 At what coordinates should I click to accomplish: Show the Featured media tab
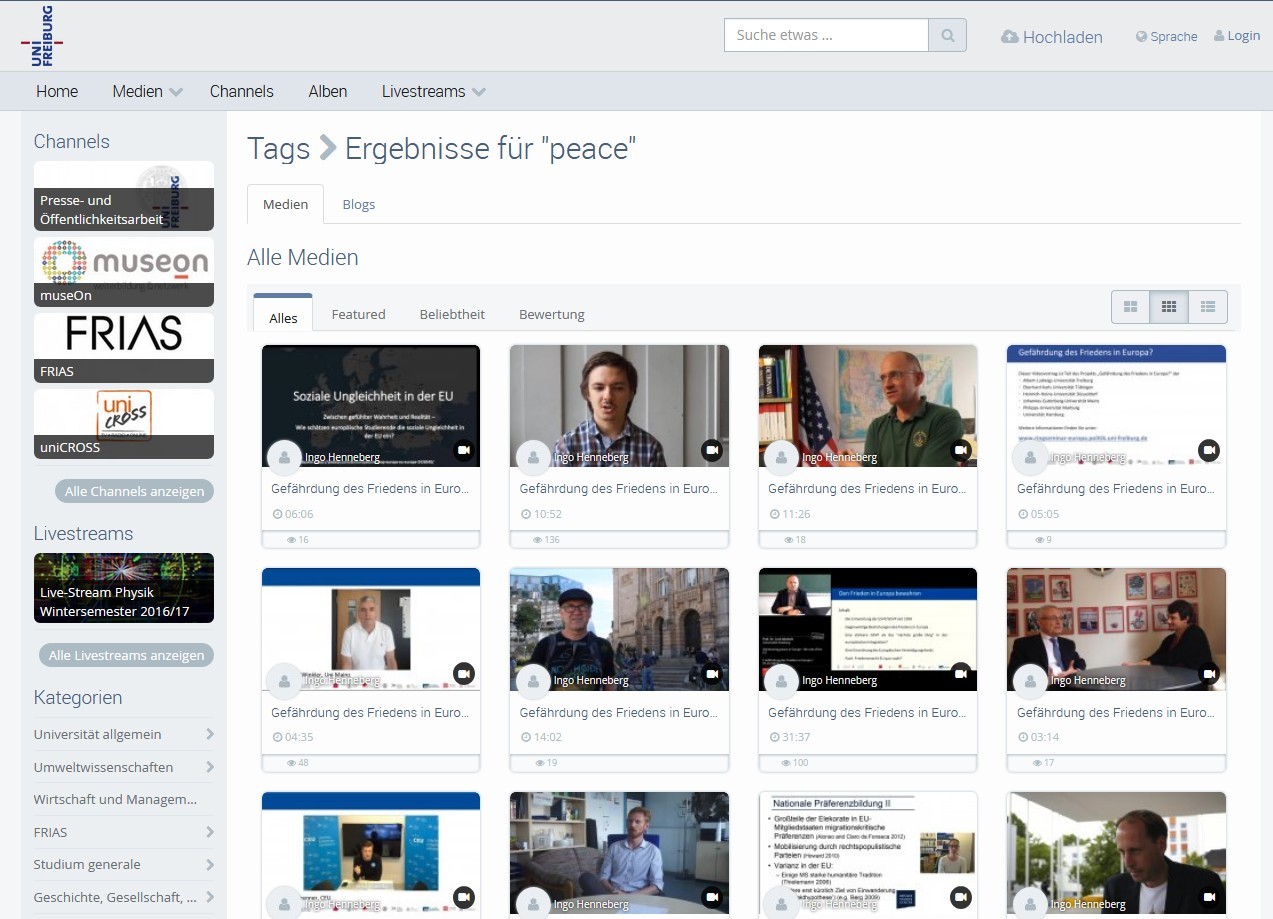[x=358, y=314]
